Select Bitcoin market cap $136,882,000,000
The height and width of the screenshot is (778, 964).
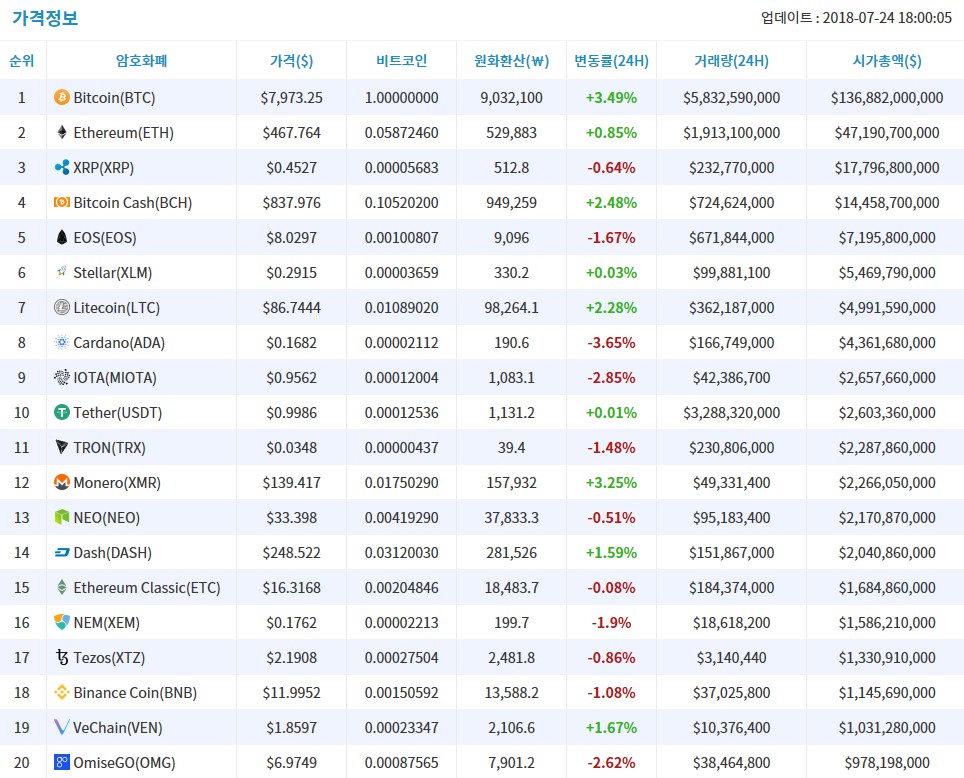click(887, 98)
